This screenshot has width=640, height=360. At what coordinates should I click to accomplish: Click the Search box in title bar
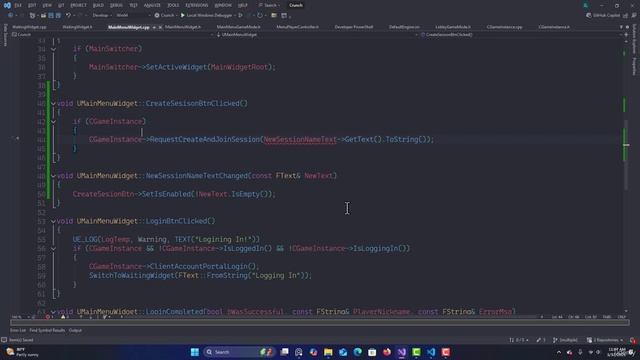point(270,5)
